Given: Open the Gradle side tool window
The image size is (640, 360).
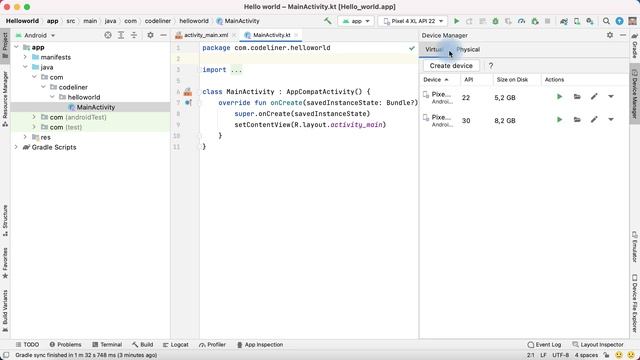Looking at the screenshot, I should coord(635,46).
